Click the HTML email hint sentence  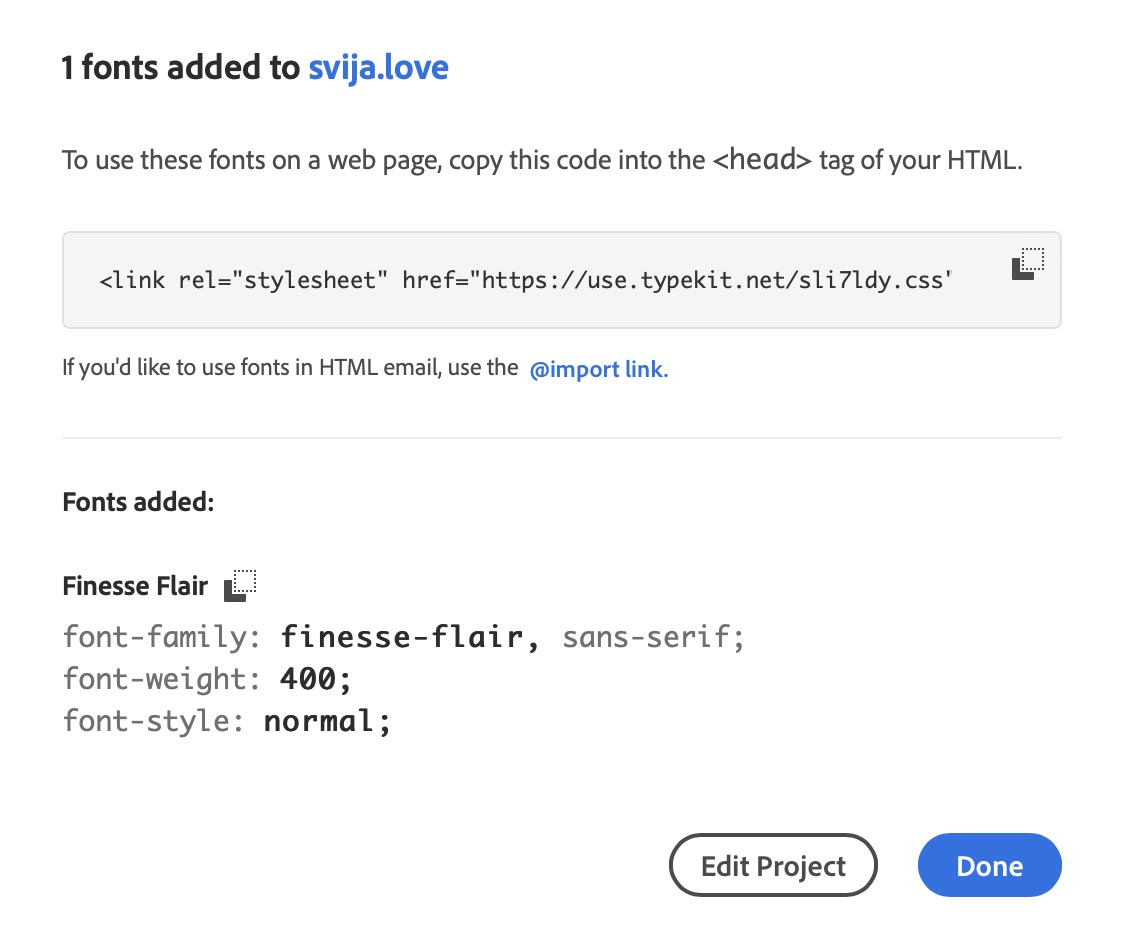click(290, 369)
